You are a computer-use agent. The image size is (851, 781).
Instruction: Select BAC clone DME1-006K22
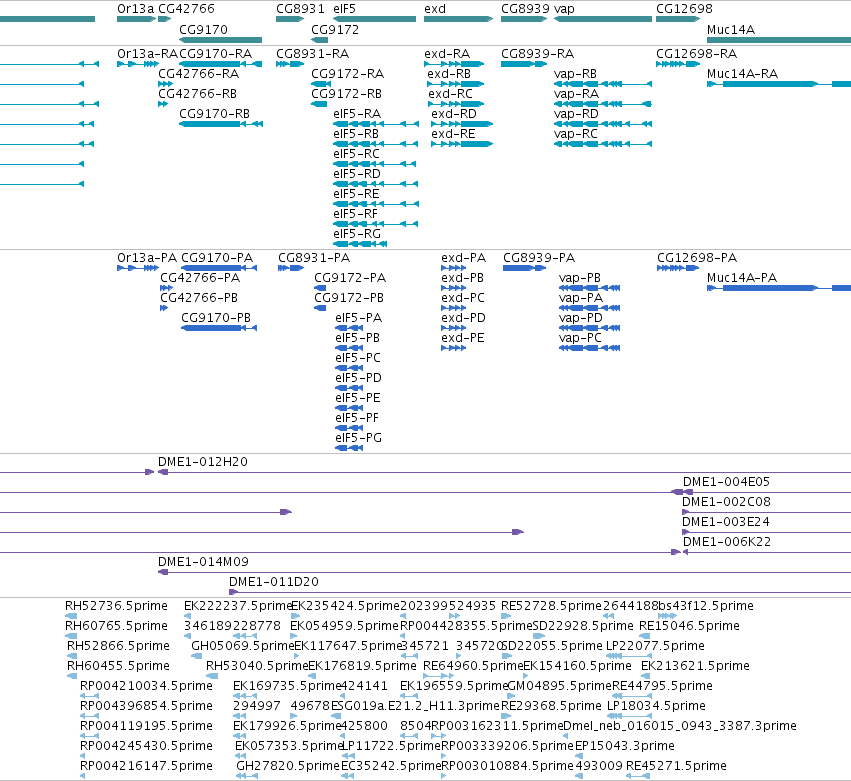coord(767,553)
